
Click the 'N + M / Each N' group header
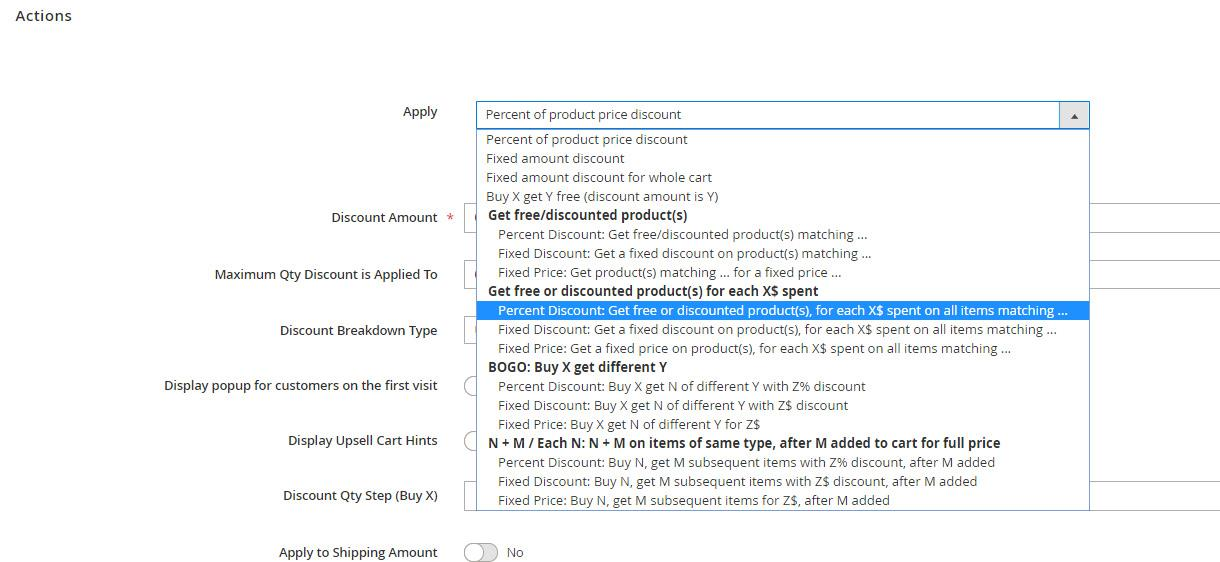tap(744, 443)
